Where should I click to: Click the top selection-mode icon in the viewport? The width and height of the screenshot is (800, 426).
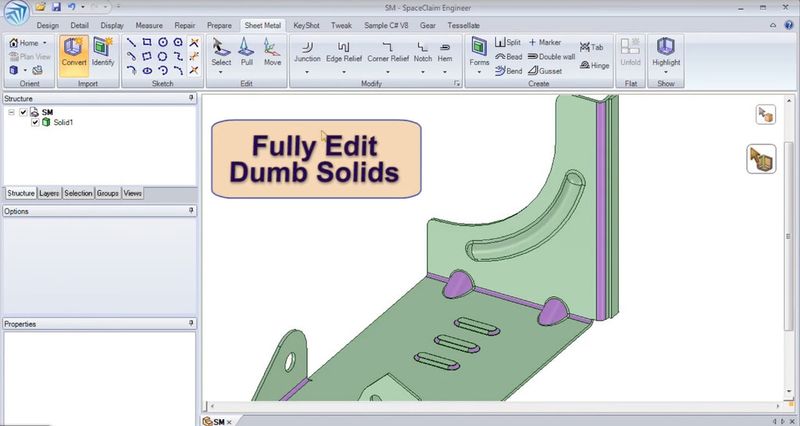pos(765,115)
